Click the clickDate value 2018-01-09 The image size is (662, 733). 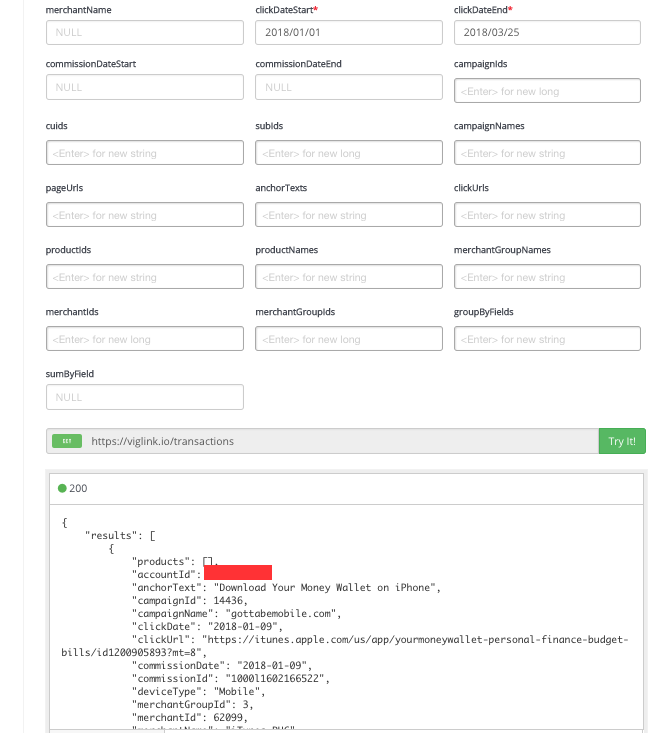coord(243,626)
